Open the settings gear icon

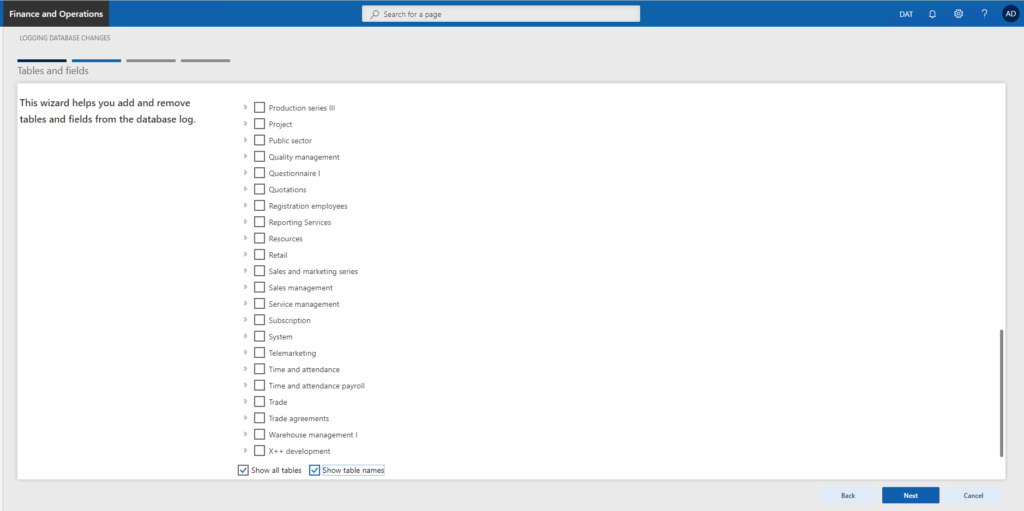(958, 14)
